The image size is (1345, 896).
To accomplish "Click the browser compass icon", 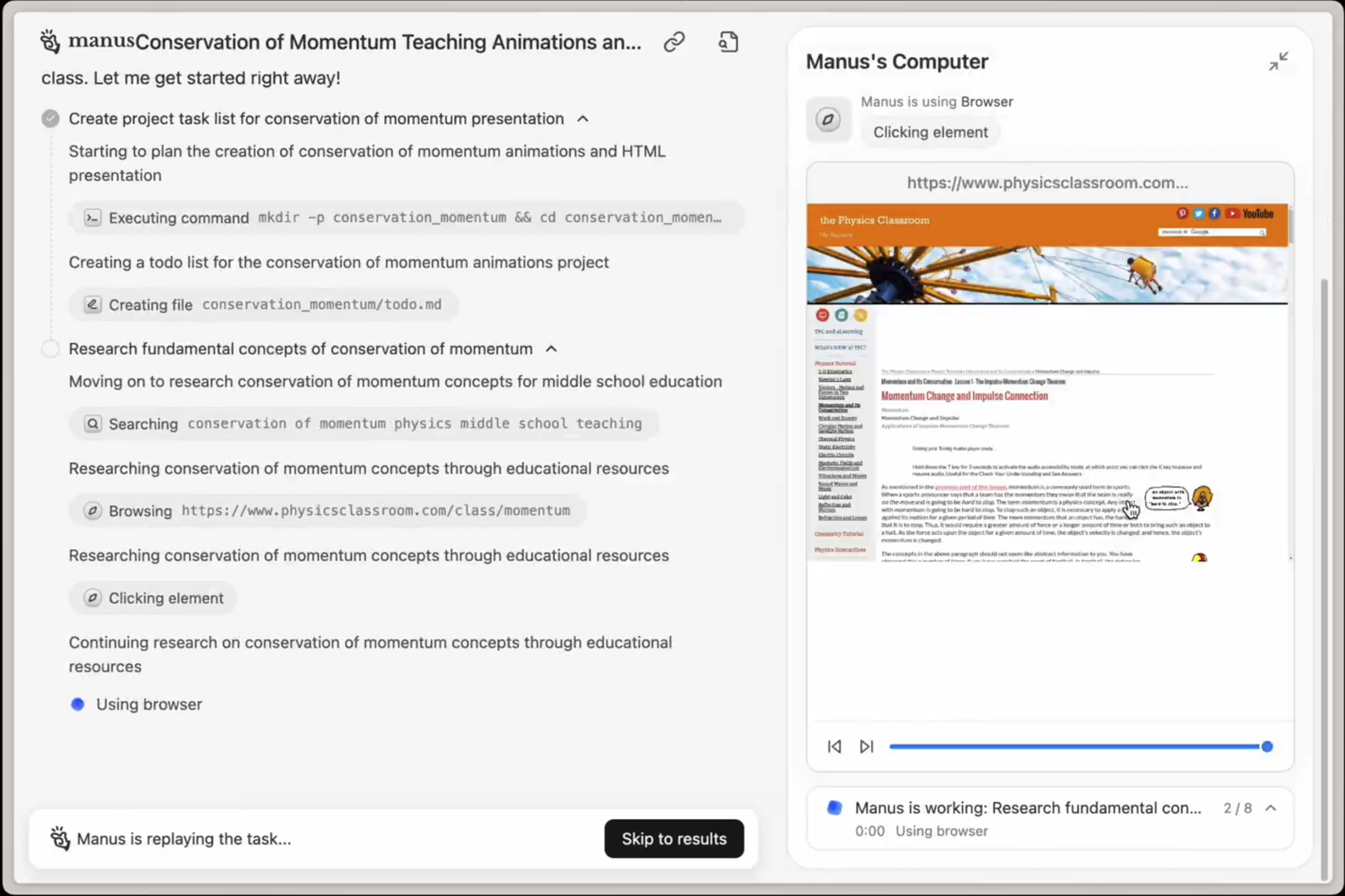I will click(828, 119).
